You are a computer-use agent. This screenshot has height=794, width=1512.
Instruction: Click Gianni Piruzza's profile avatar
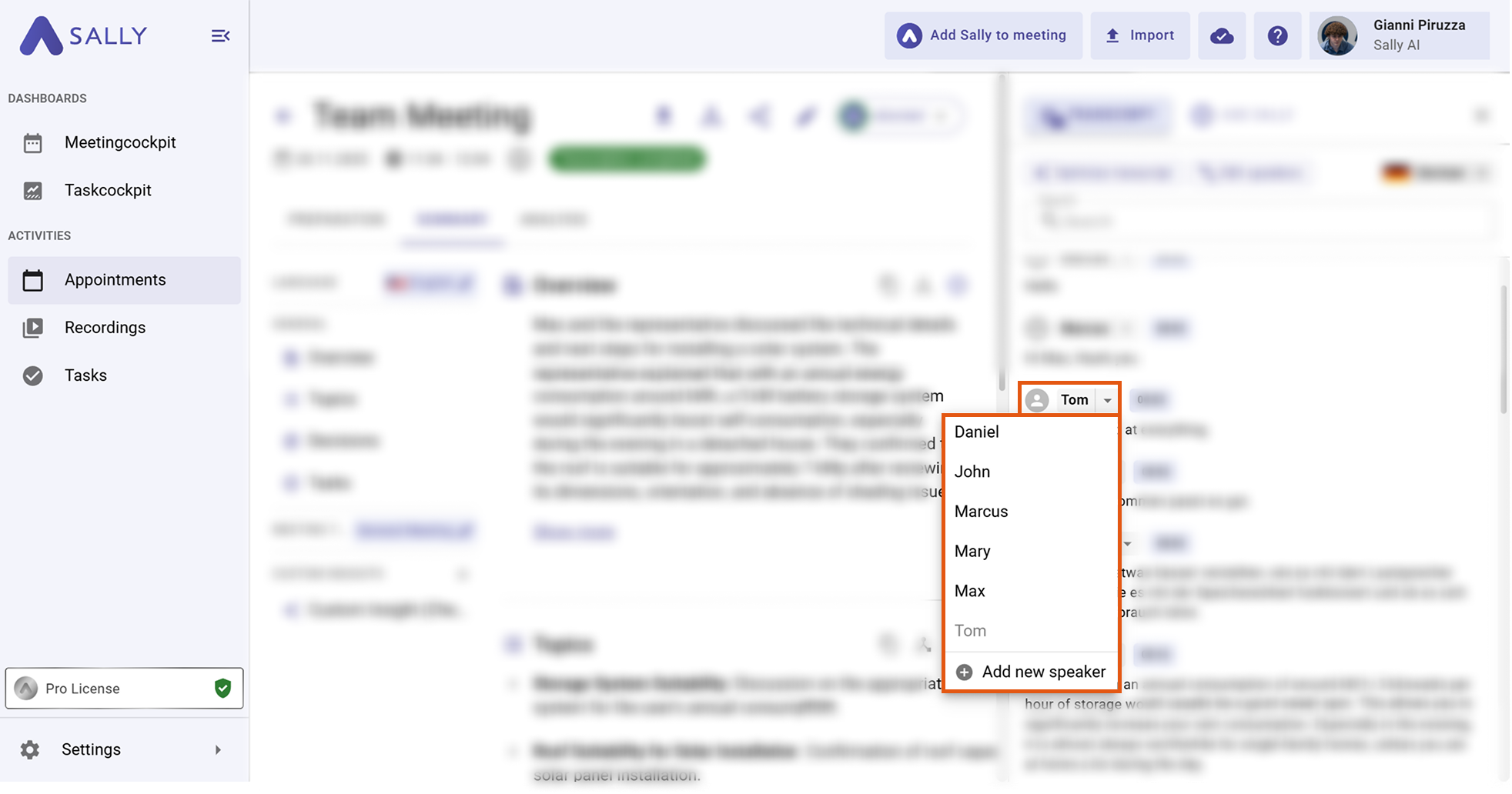[1337, 36]
